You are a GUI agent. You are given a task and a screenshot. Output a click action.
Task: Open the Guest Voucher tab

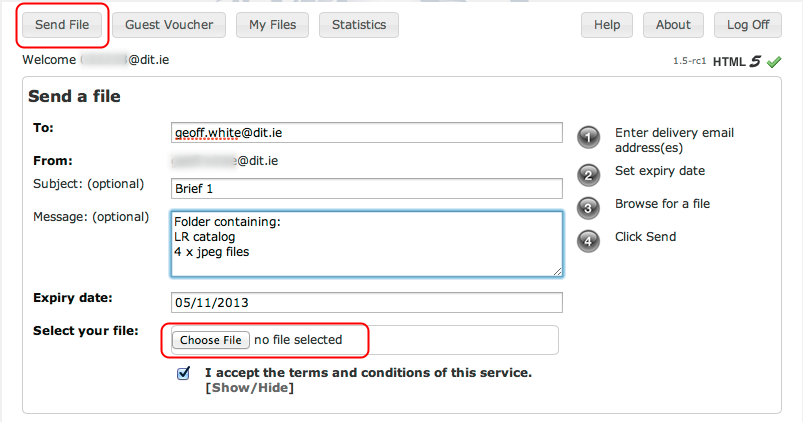pyautogui.click(x=168, y=25)
